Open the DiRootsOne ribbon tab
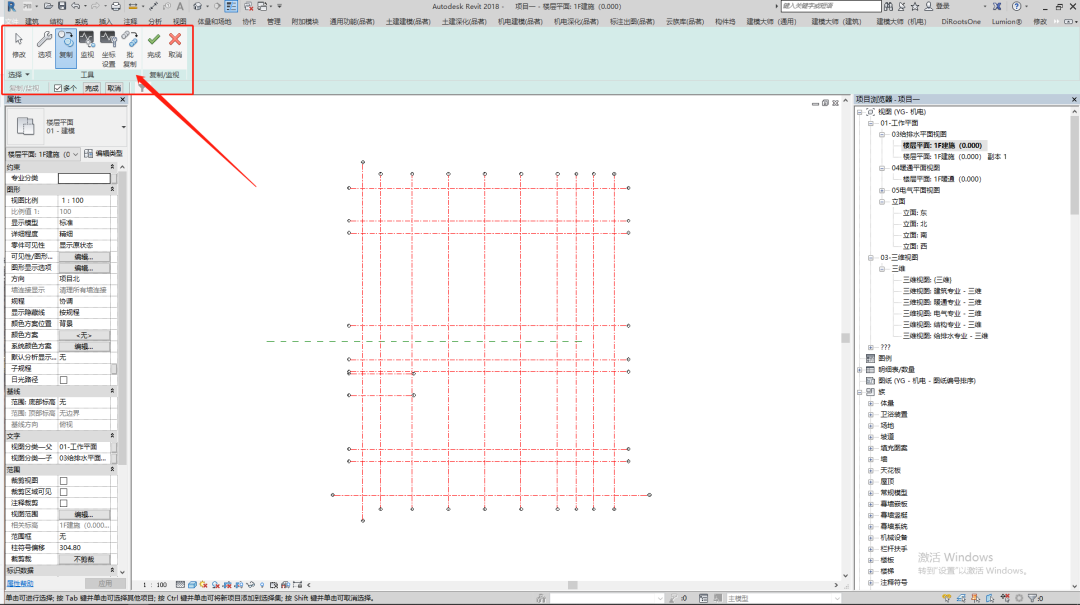Image resolution: width=1080 pixels, height=605 pixels. pyautogui.click(x=961, y=21)
